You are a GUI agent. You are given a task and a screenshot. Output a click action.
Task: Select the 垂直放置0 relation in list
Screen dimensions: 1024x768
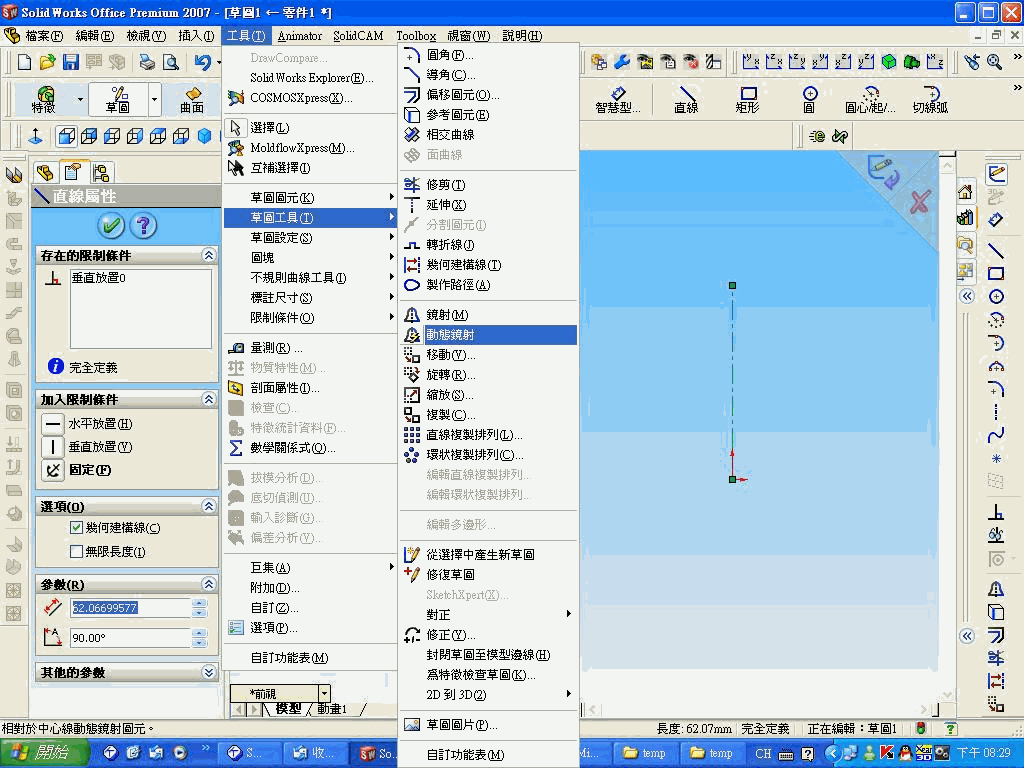pyautogui.click(x=99, y=278)
